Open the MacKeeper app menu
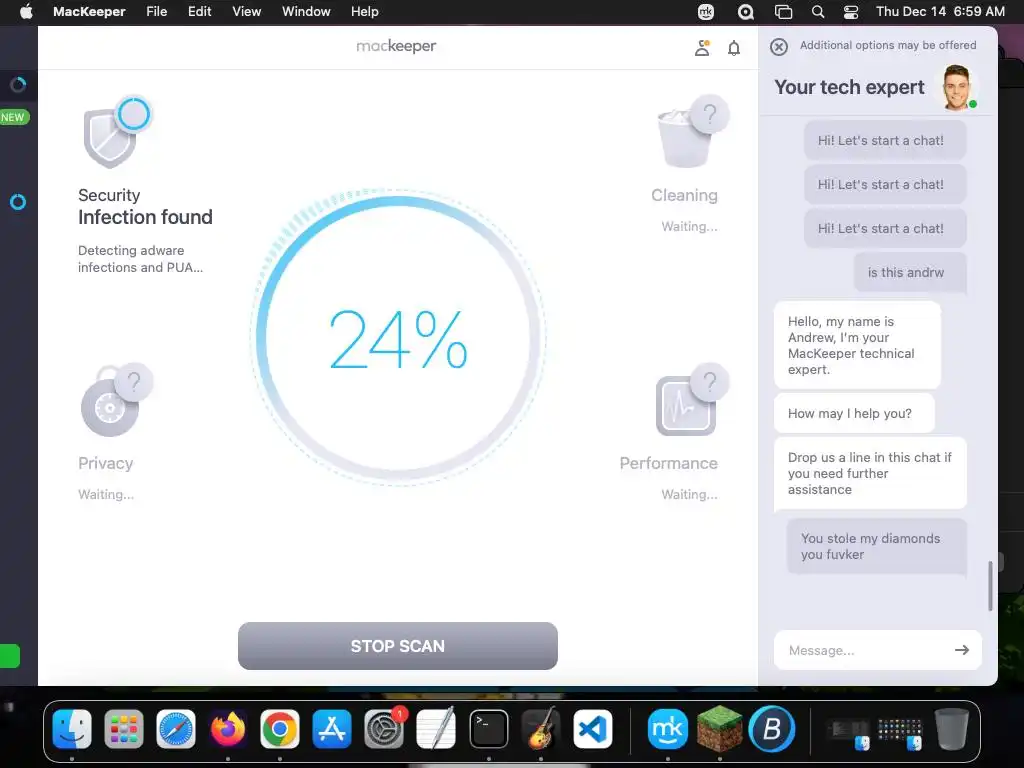The image size is (1024, 768). pyautogui.click(x=89, y=11)
